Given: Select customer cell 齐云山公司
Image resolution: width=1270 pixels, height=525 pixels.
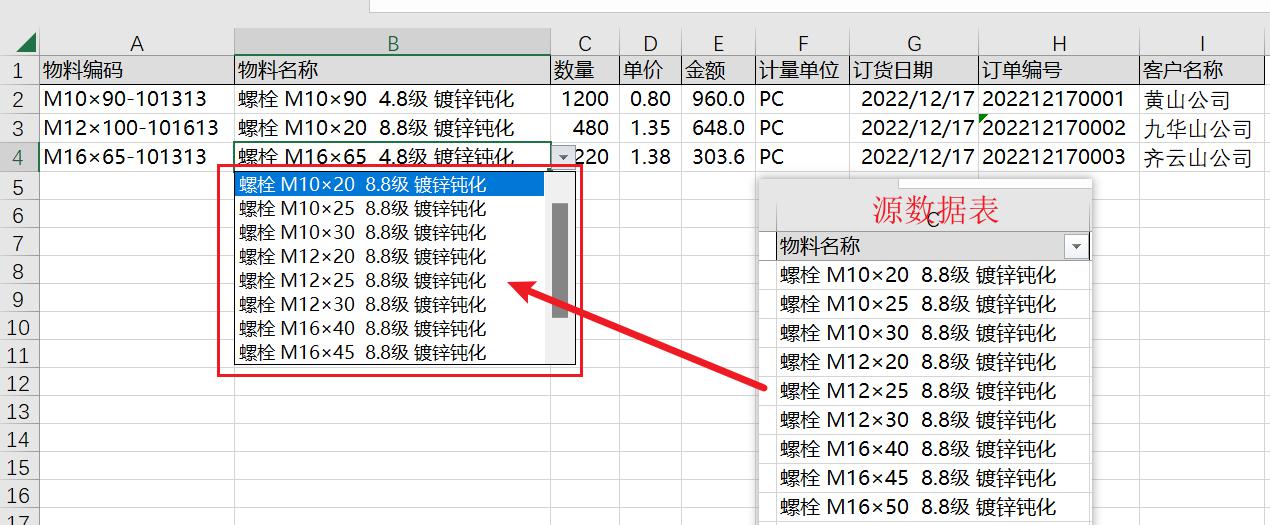Looking at the screenshot, I should [1203, 157].
